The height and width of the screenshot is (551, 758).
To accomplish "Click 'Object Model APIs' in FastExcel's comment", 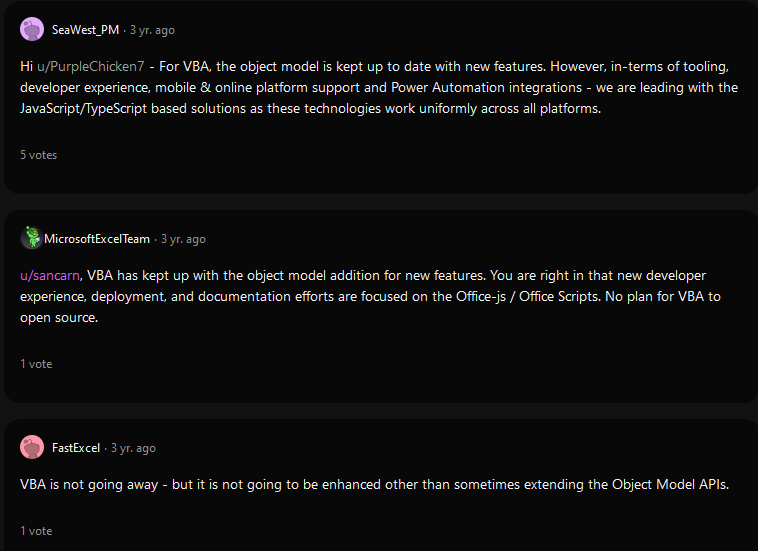I will [x=670, y=484].
